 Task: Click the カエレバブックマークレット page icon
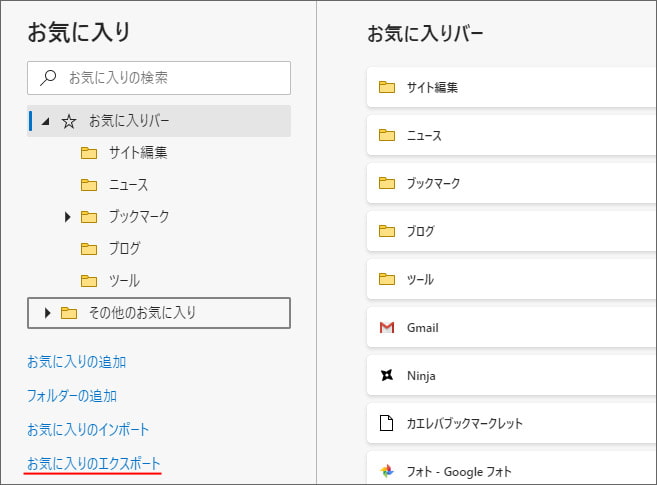click(386, 423)
